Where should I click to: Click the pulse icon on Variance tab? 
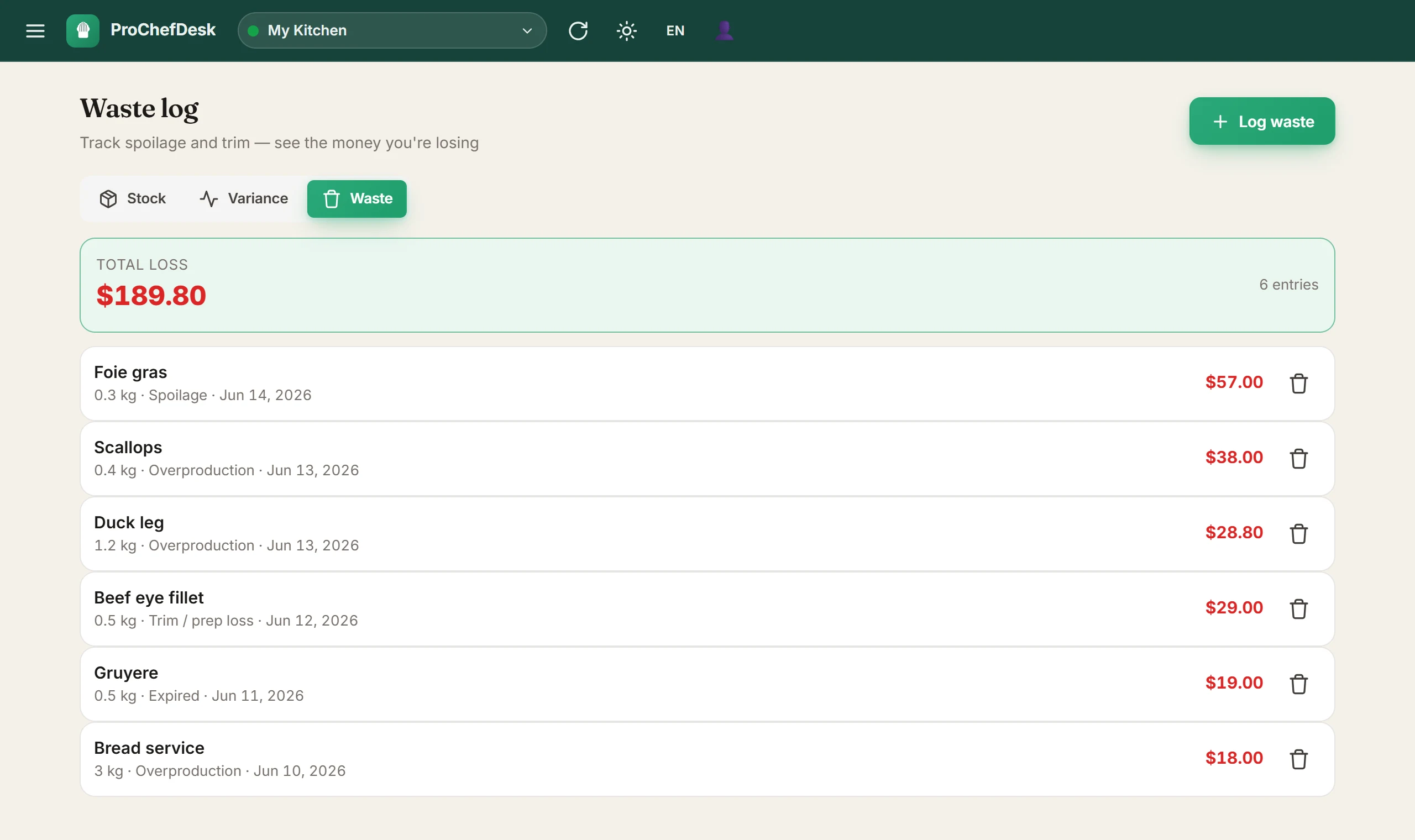pos(209,199)
